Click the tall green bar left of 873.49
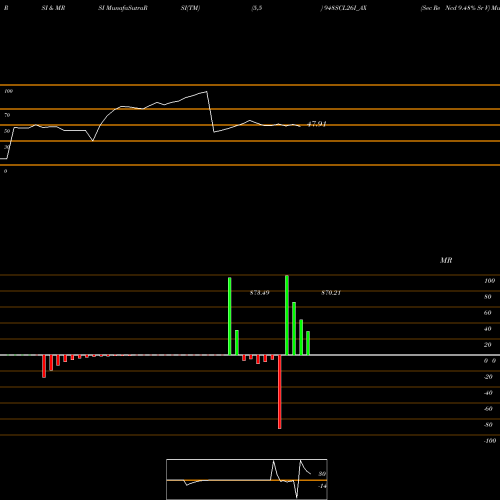Screen dimensions: 500x500 pyautogui.click(x=230, y=316)
